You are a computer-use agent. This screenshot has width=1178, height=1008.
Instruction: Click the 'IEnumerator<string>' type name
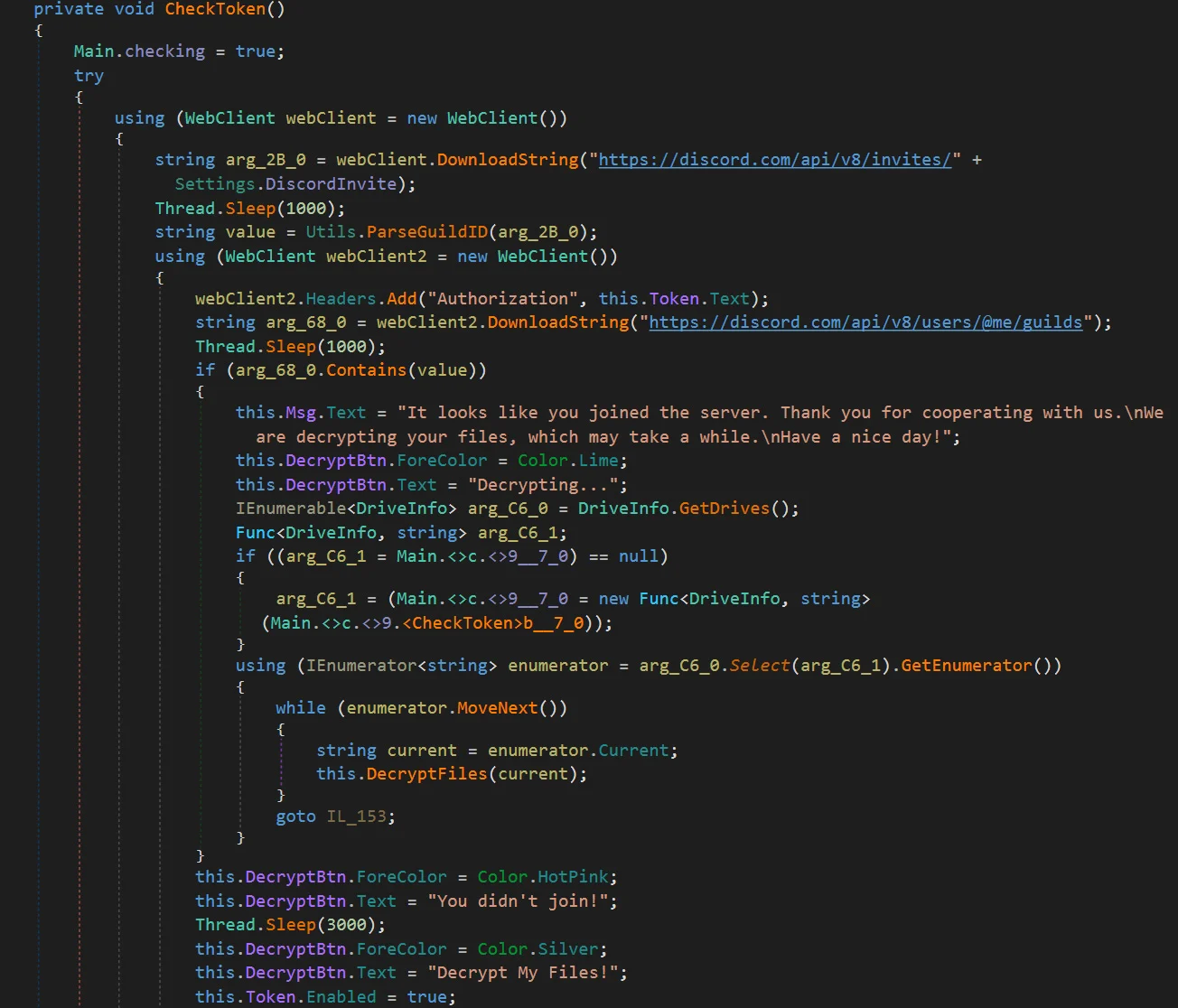401,666
